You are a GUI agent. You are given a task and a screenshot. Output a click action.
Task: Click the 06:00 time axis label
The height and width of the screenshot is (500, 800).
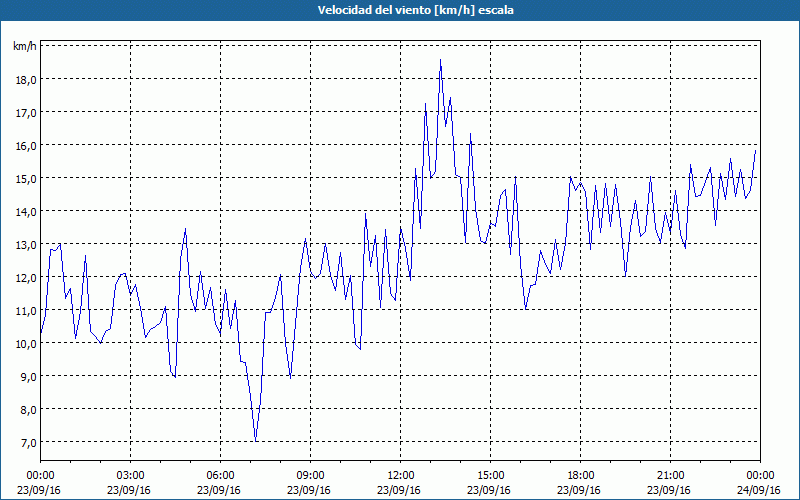220,475
